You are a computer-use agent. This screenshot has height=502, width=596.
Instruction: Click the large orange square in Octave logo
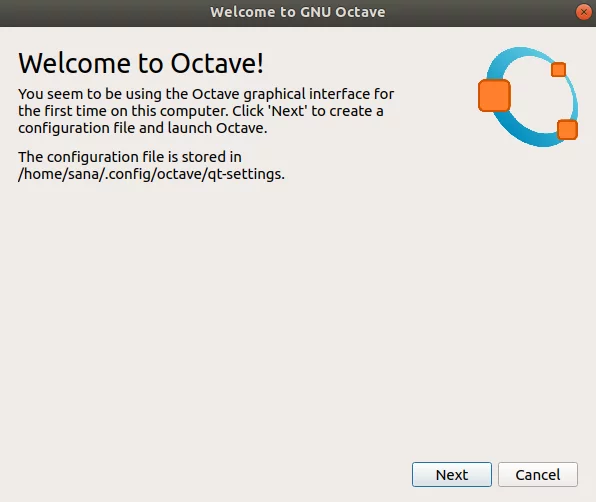494,95
